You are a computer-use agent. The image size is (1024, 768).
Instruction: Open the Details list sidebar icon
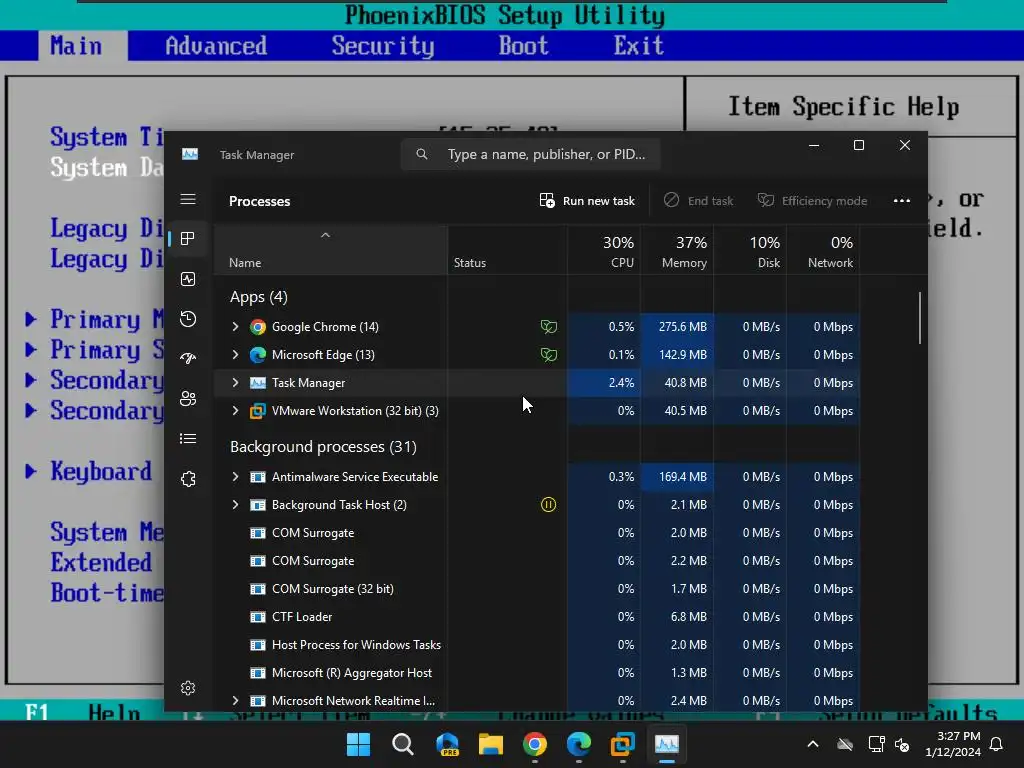pos(188,439)
